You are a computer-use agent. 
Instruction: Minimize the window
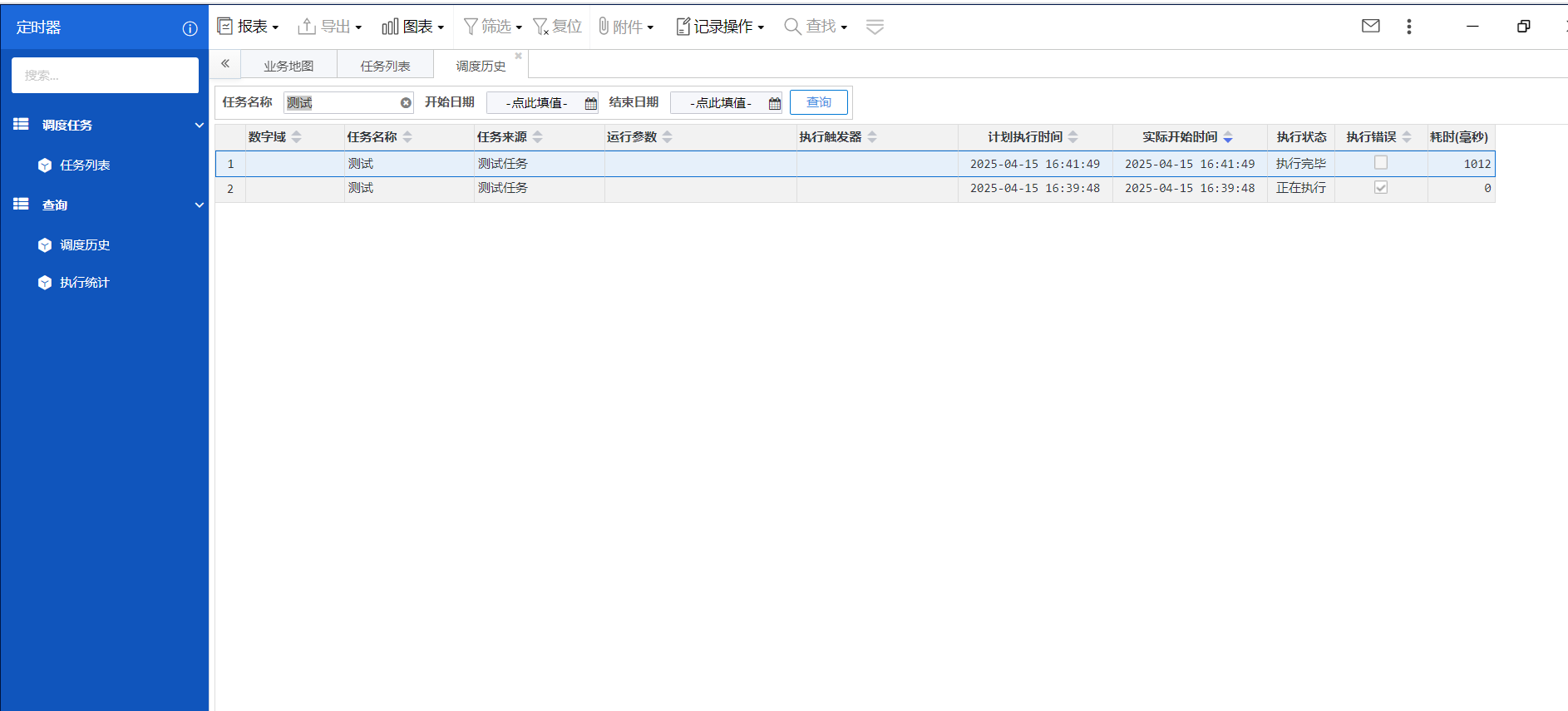[x=1472, y=27]
